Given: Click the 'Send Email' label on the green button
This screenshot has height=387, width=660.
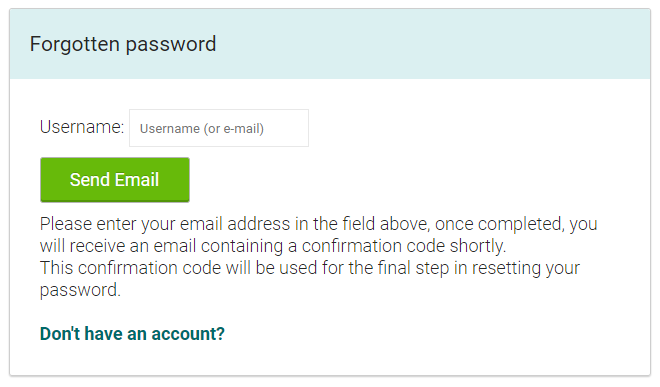Looking at the screenshot, I should pos(114,180).
